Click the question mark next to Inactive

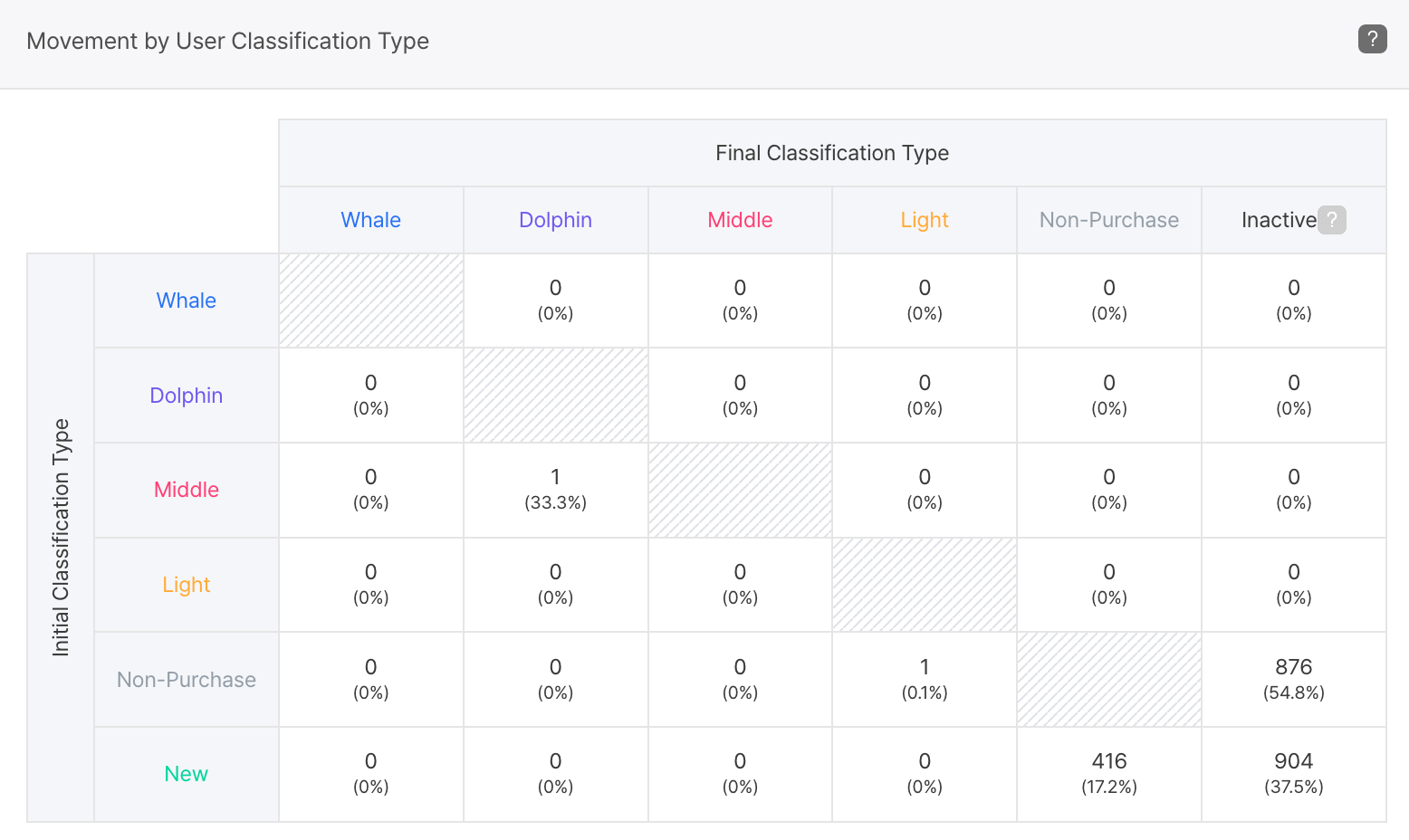pos(1331,220)
